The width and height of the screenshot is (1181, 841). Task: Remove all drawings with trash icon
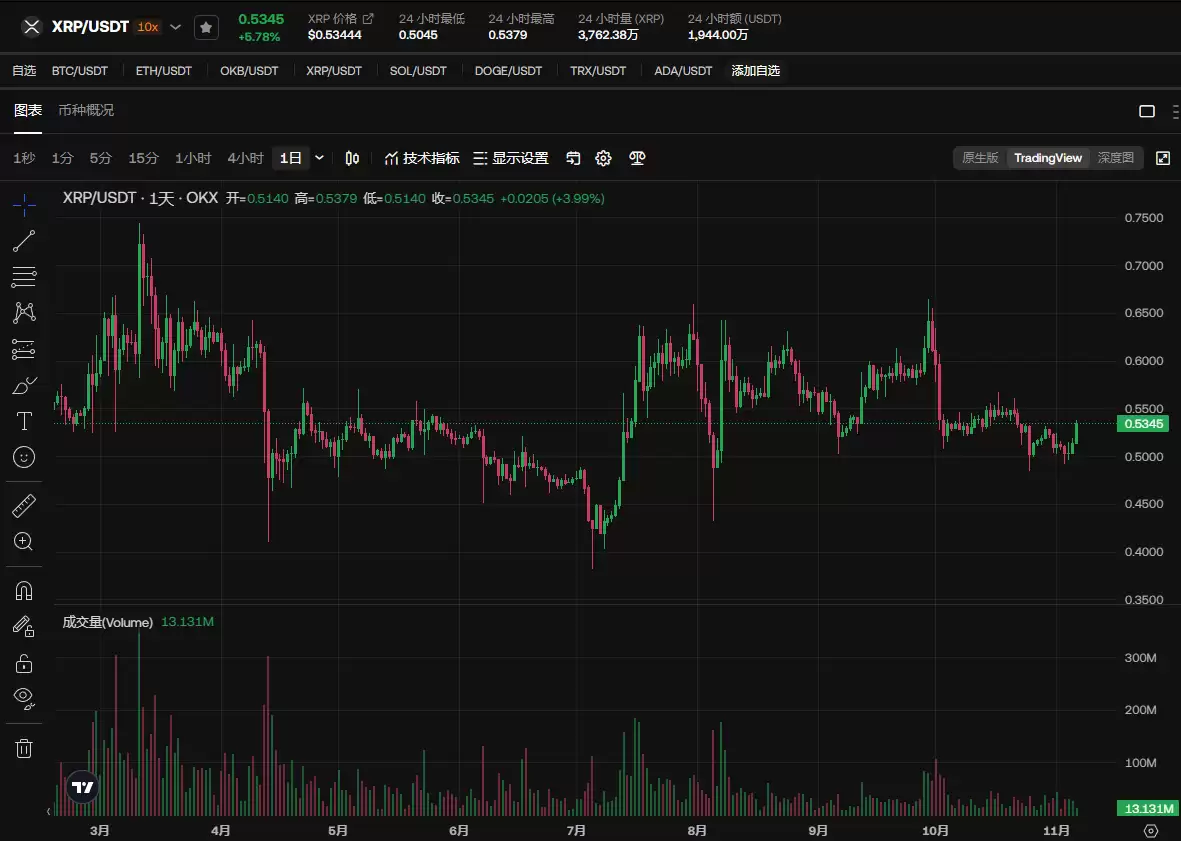(x=24, y=747)
